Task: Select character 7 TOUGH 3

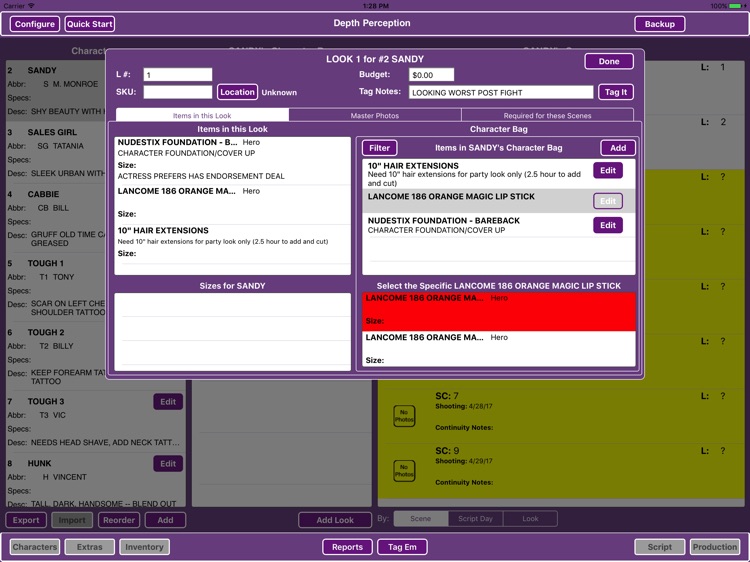Action: [x=96, y=422]
